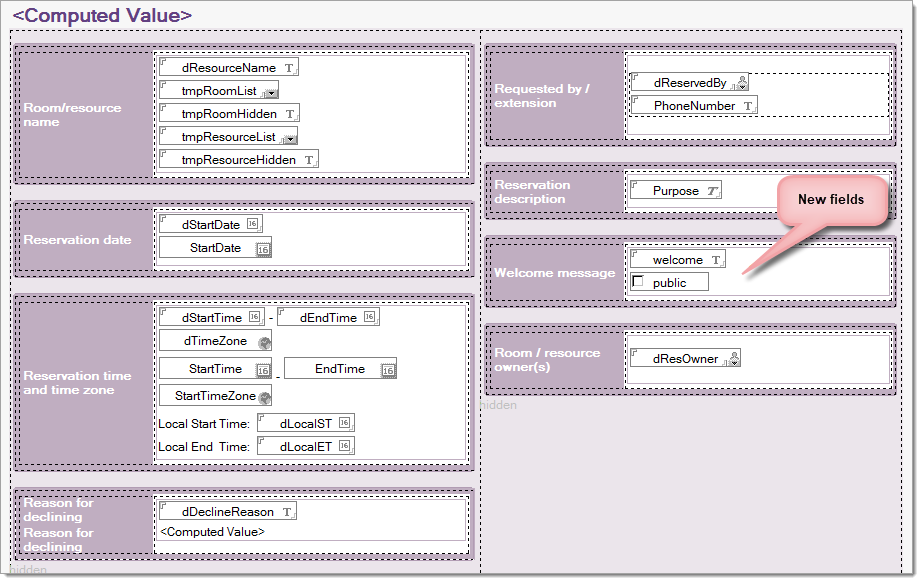Click the globe icon on StartTimeZone field
Screen dimensions: 921x582
pos(265,397)
